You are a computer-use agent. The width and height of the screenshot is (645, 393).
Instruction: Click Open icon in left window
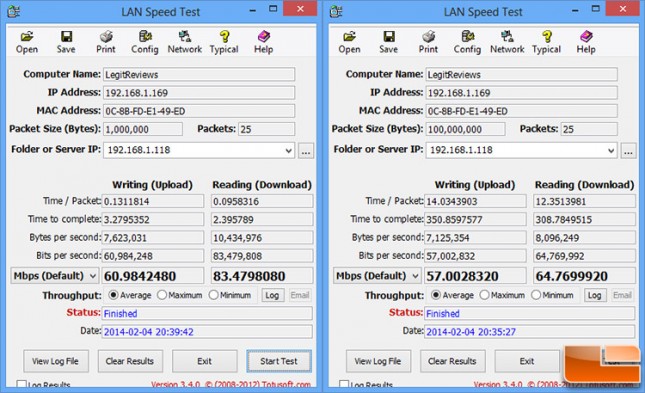click(x=27, y=42)
